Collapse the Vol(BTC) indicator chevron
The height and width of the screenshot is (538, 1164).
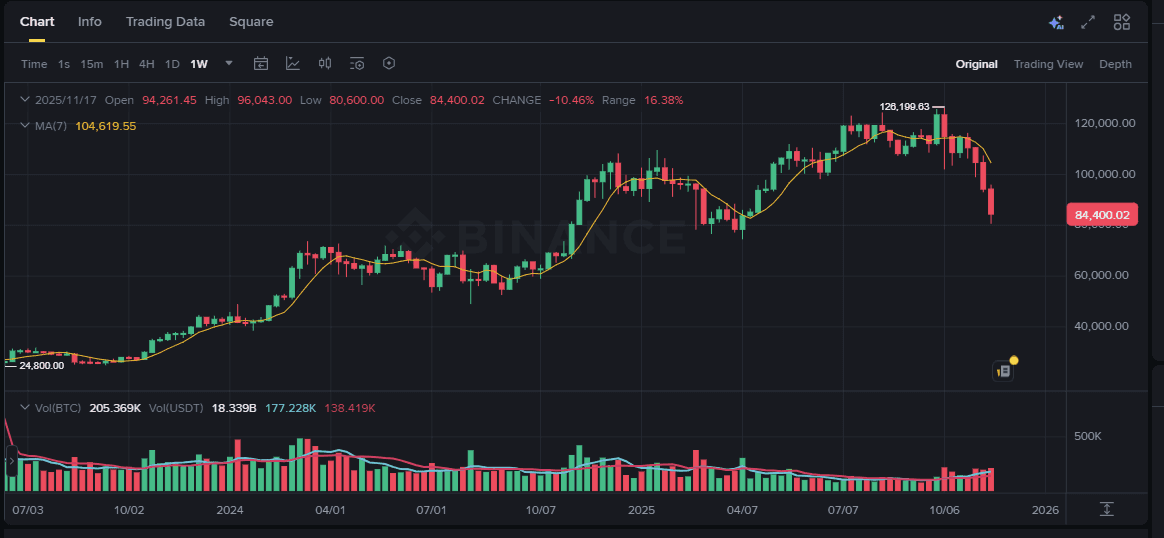point(24,408)
